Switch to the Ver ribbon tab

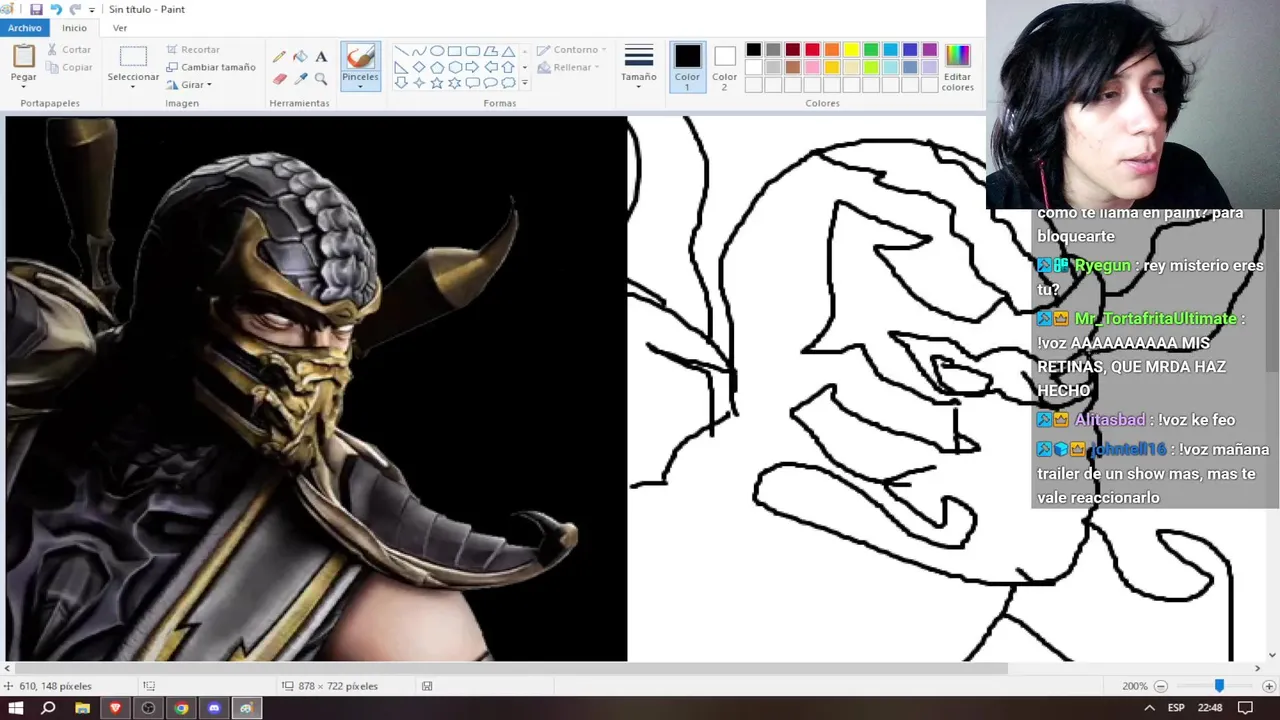coord(120,28)
